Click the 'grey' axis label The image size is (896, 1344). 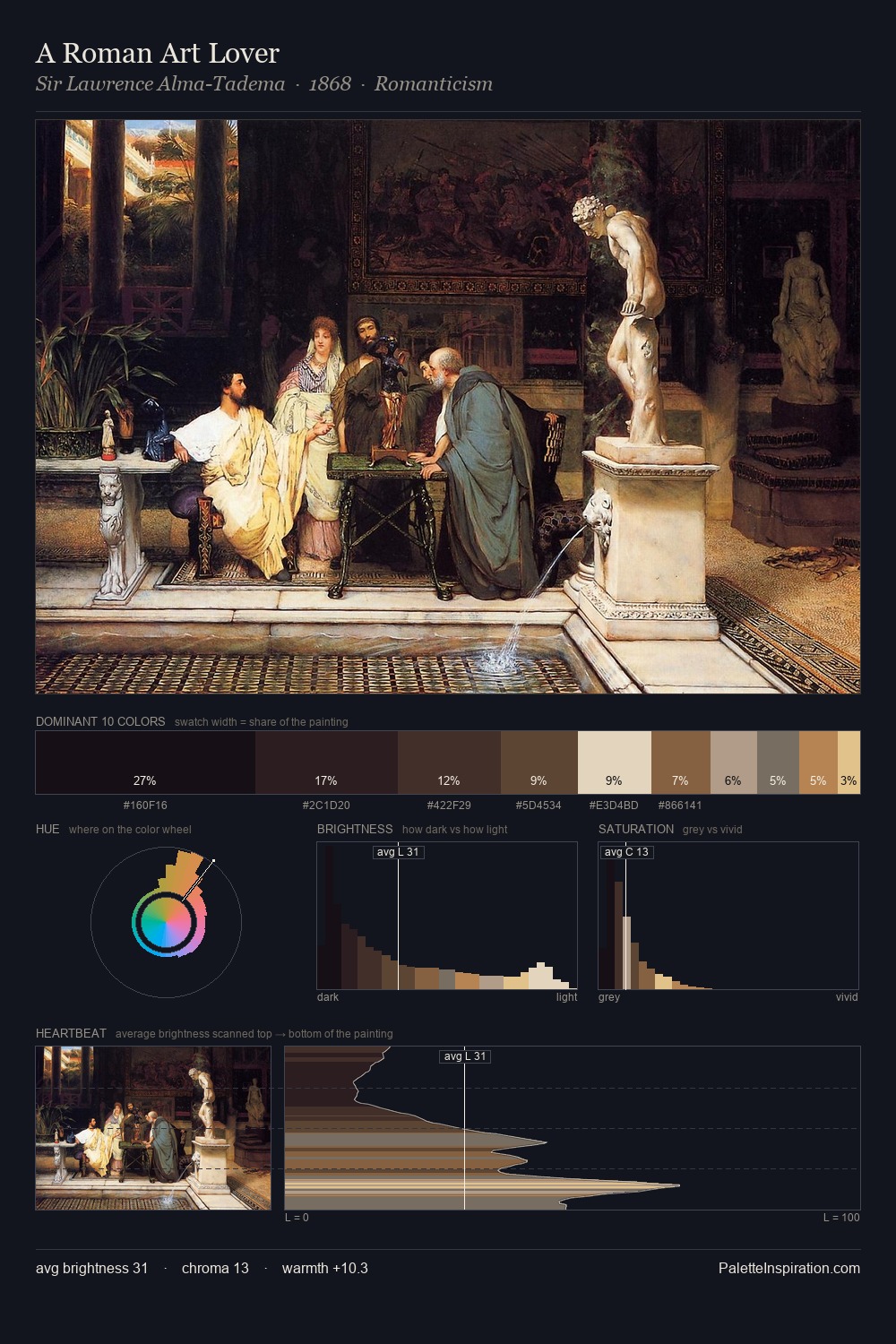609,997
